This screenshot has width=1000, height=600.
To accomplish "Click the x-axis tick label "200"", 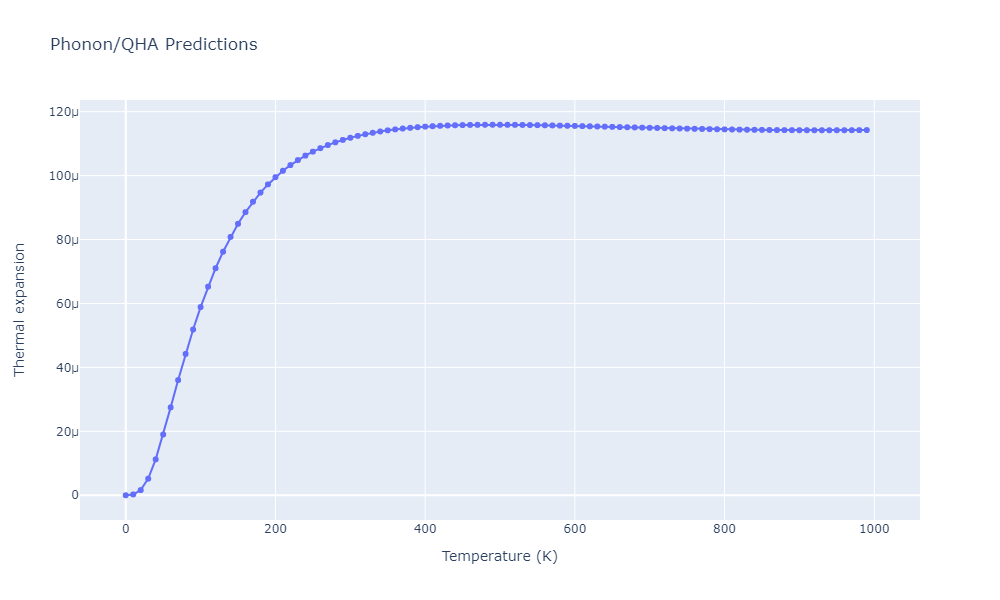I will tap(275, 529).
